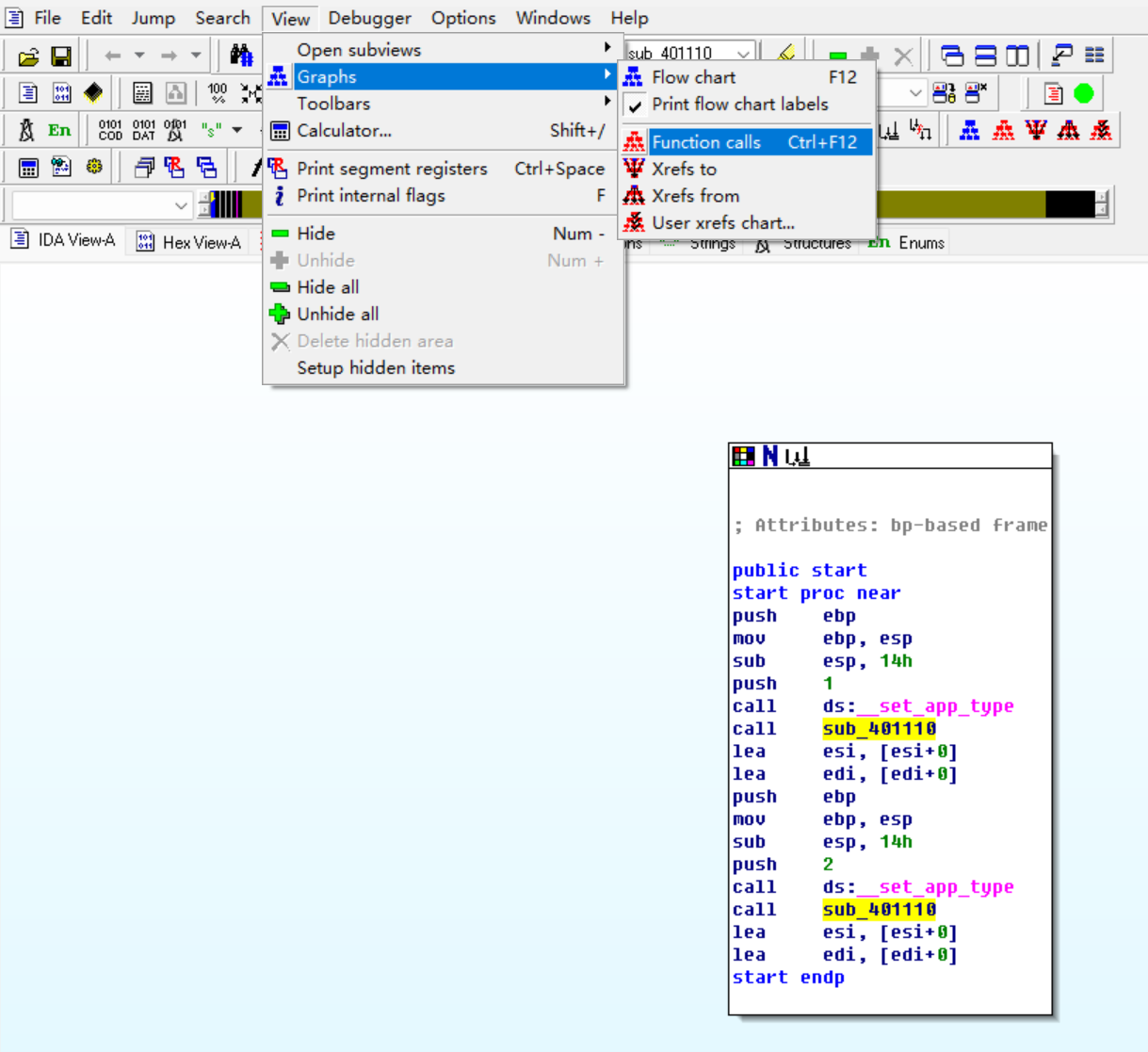Click the calculator toolbar icon
Screen dimensions: 1148x1052
click(x=28, y=168)
